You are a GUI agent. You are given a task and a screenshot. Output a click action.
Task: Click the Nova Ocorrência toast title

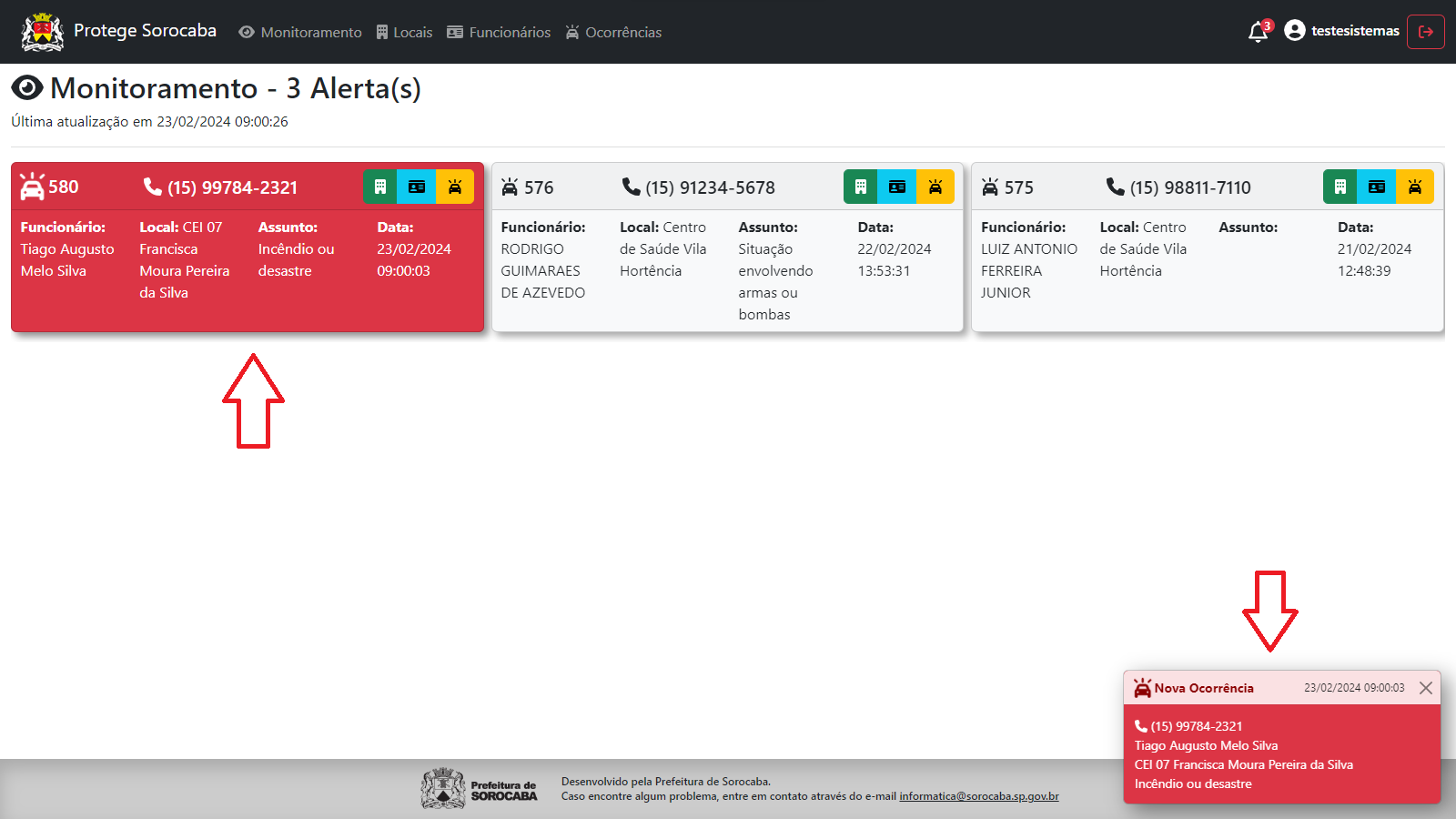click(x=1204, y=688)
